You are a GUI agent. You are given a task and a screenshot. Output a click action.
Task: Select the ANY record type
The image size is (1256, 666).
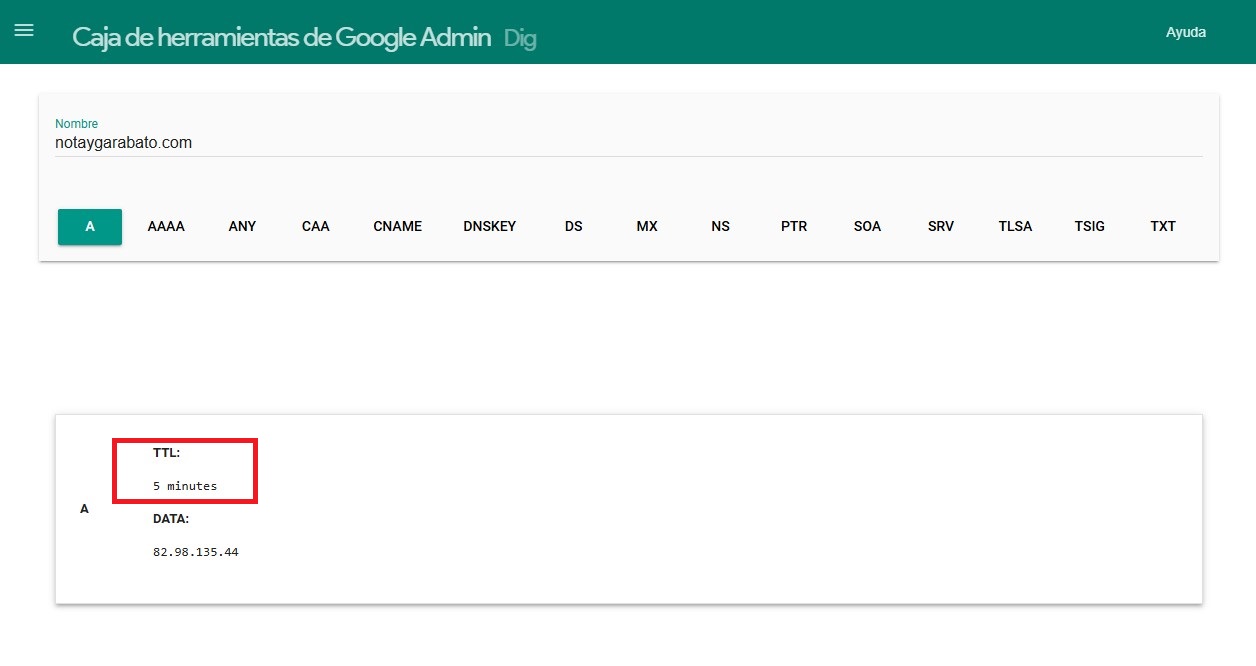242,226
